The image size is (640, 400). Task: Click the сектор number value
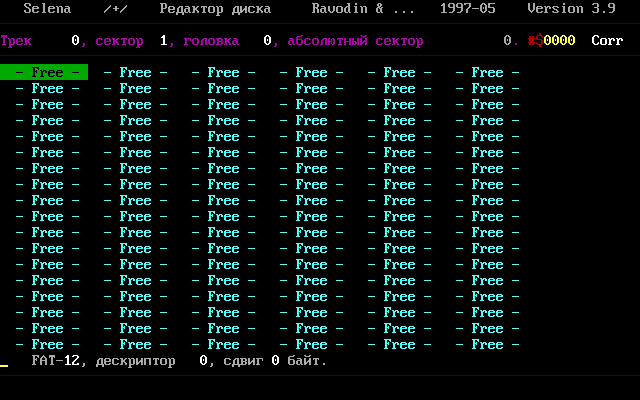point(163,41)
